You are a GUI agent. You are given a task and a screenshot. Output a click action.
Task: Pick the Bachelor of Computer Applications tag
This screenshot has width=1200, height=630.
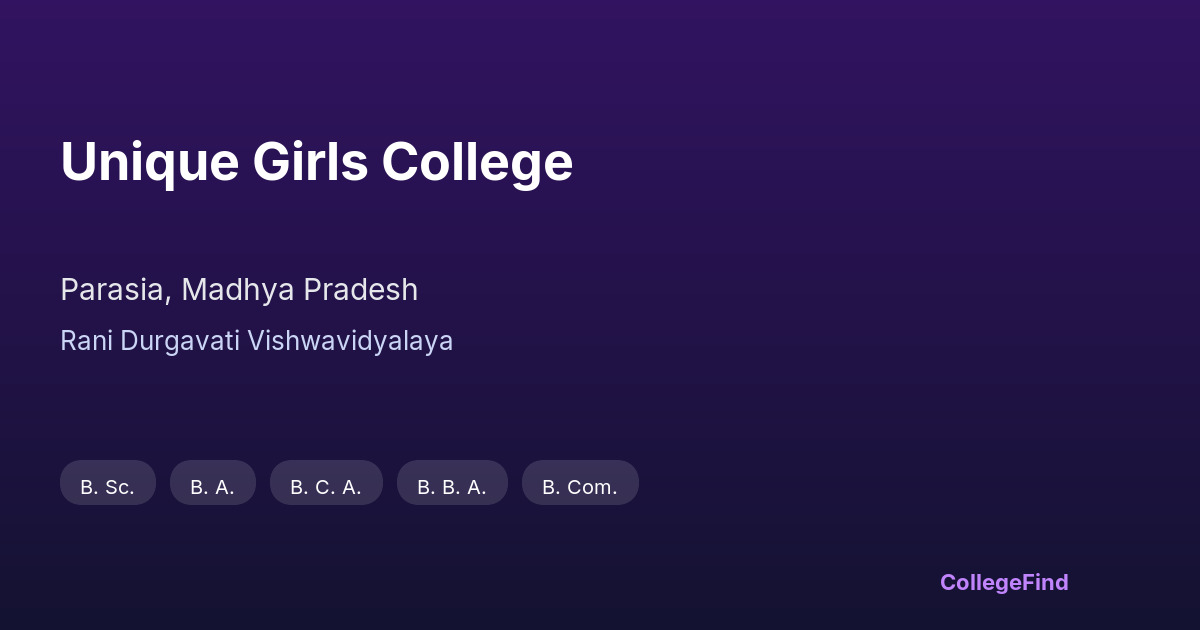(x=326, y=483)
